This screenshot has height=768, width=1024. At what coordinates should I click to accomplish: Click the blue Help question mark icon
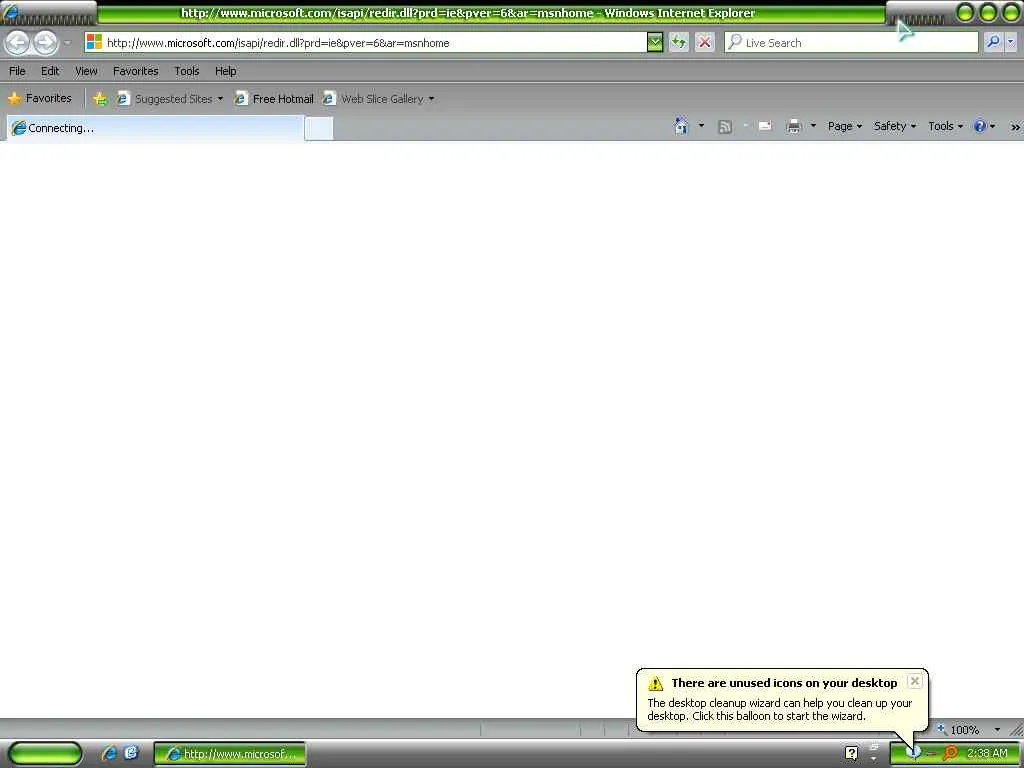[x=980, y=126]
